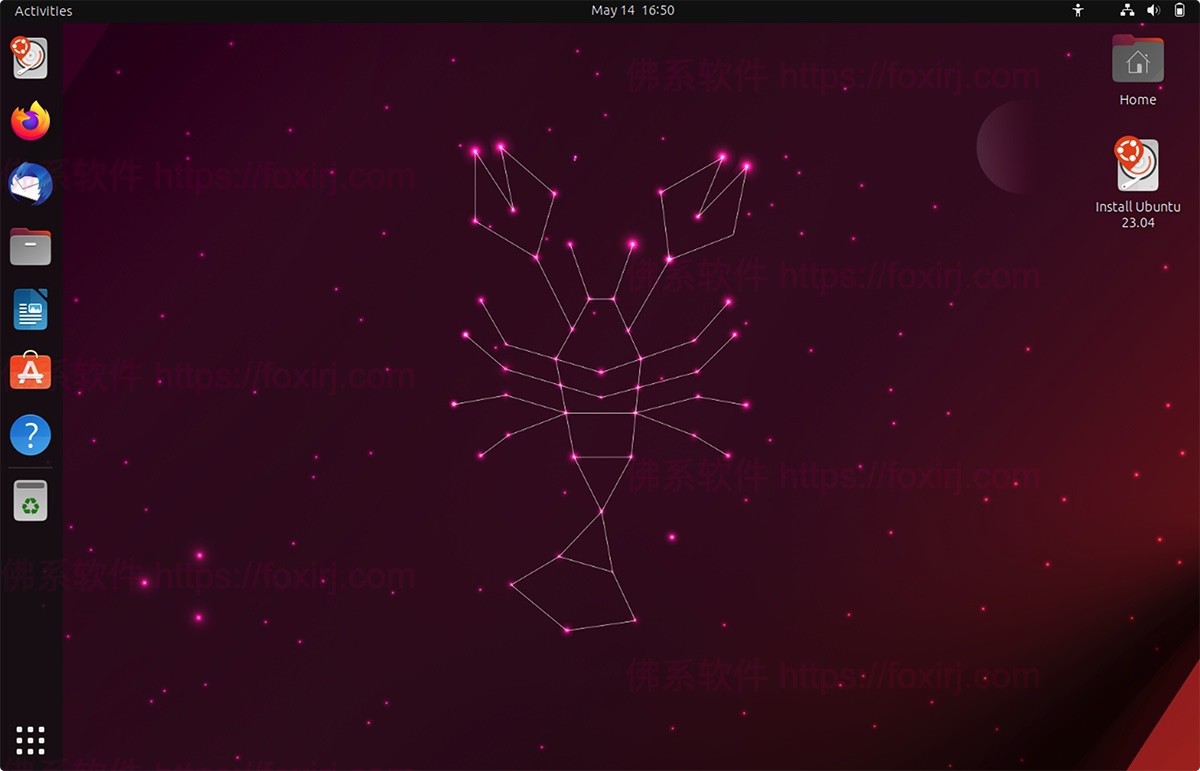Click the battery icon in top bar

(1178, 11)
